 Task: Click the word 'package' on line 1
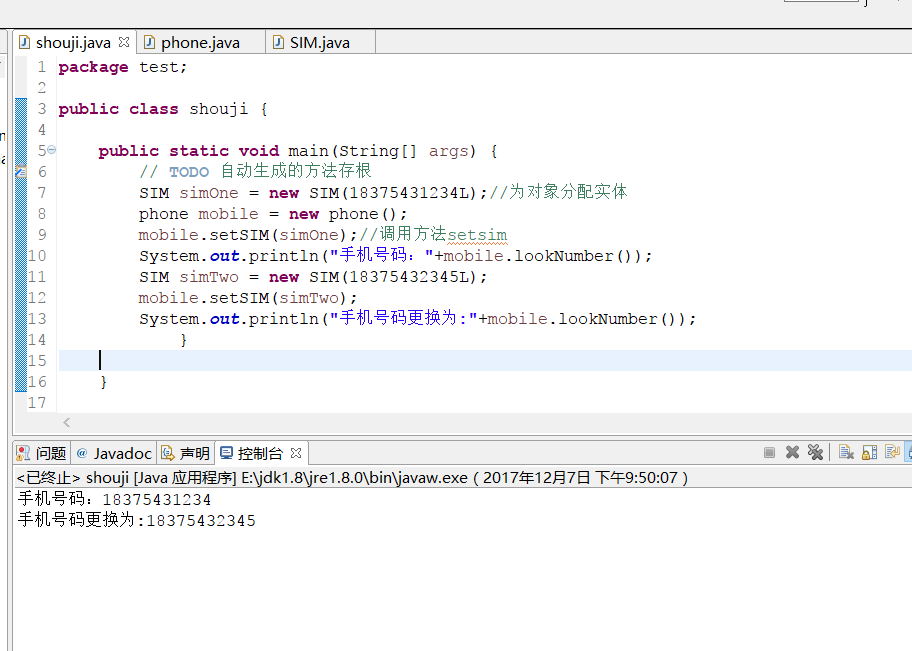point(94,67)
